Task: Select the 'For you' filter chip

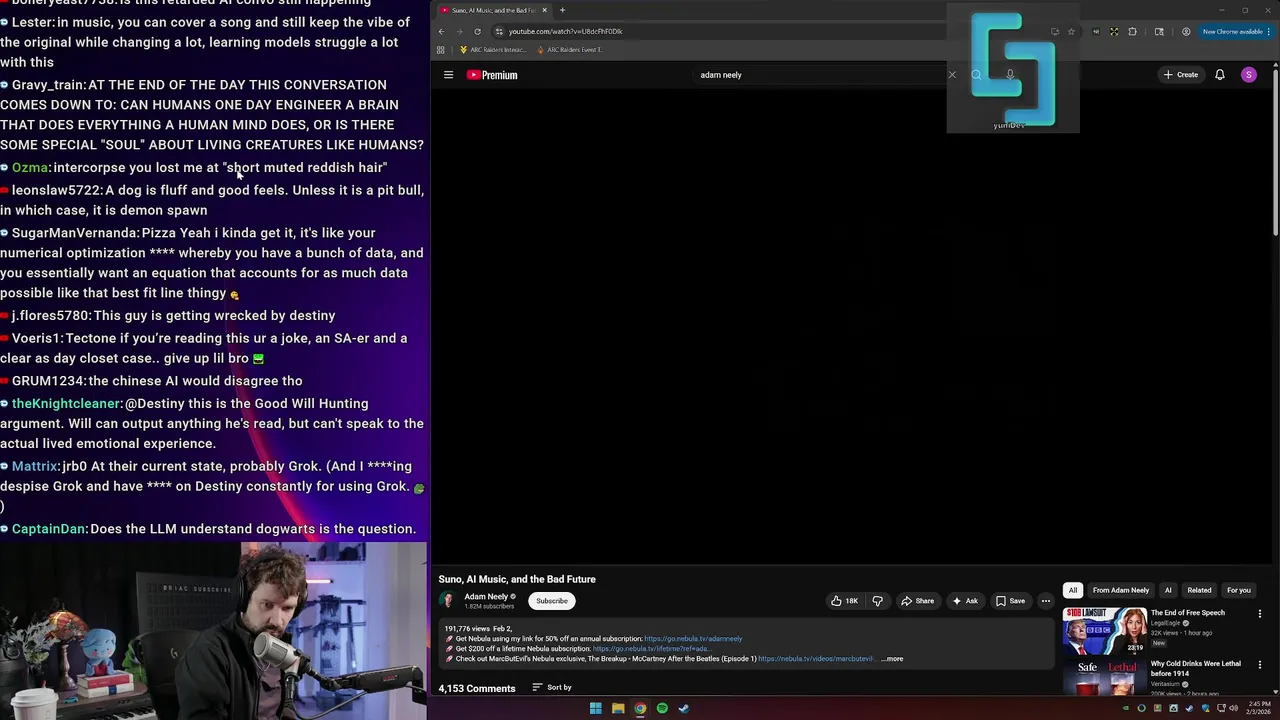Action: [x=1238, y=590]
